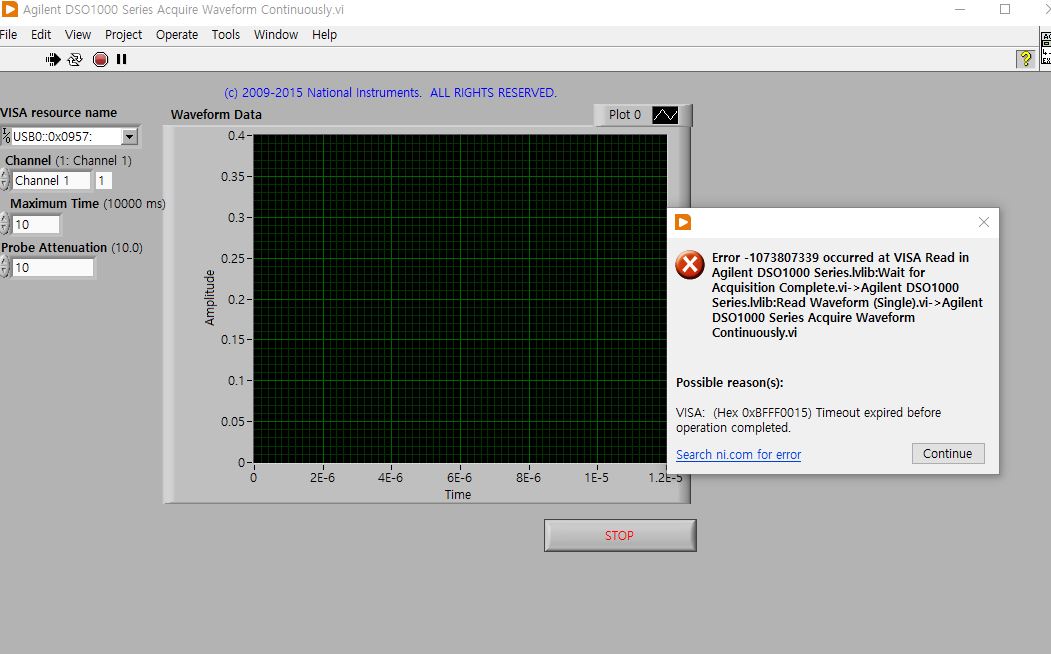Viewport: 1051px width, 654px height.
Task: Click the red Abort Execution icon
Action: 101,60
